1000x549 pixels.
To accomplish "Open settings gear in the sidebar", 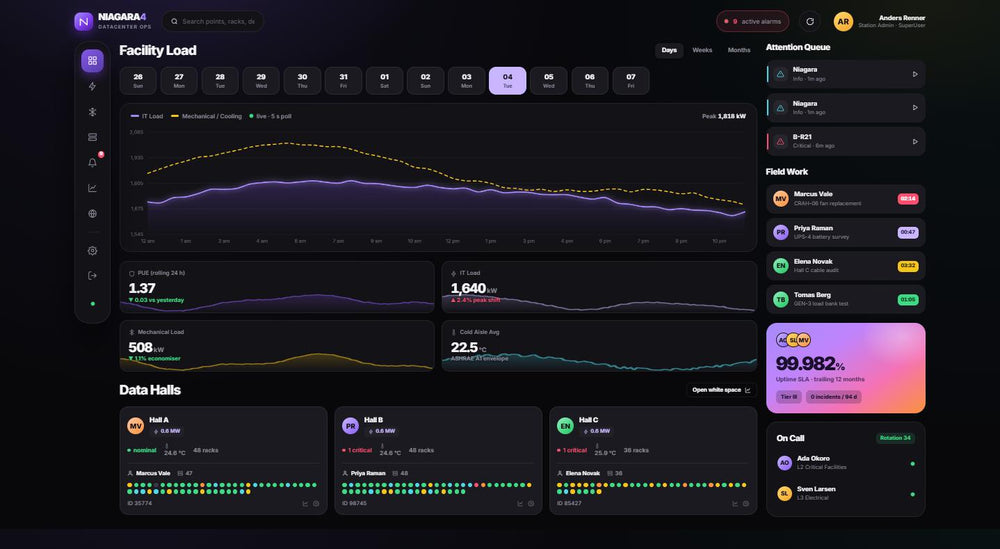I will pyautogui.click(x=92, y=251).
